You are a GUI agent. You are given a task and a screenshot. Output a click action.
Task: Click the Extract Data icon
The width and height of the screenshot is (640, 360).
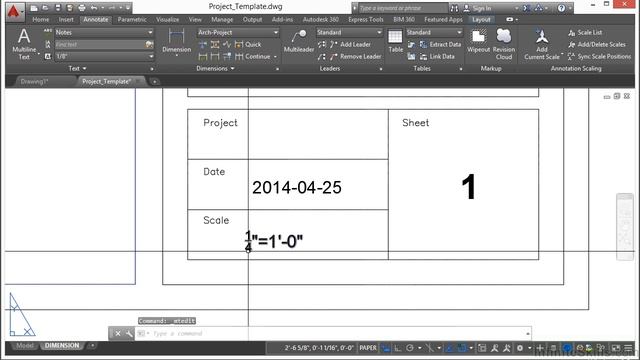coord(424,44)
